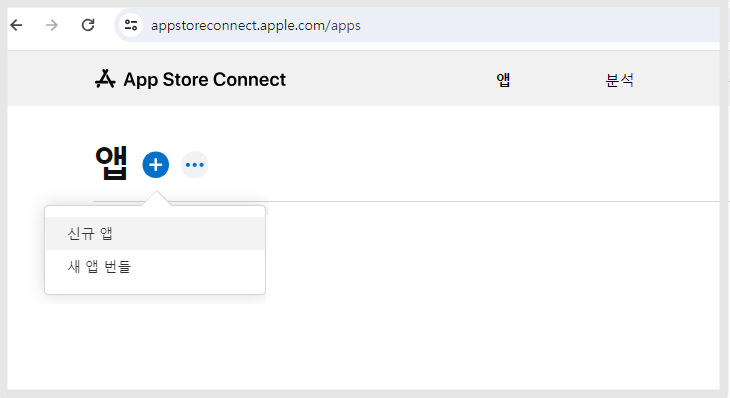Click empty address bar space right of URL

click(x=535, y=25)
